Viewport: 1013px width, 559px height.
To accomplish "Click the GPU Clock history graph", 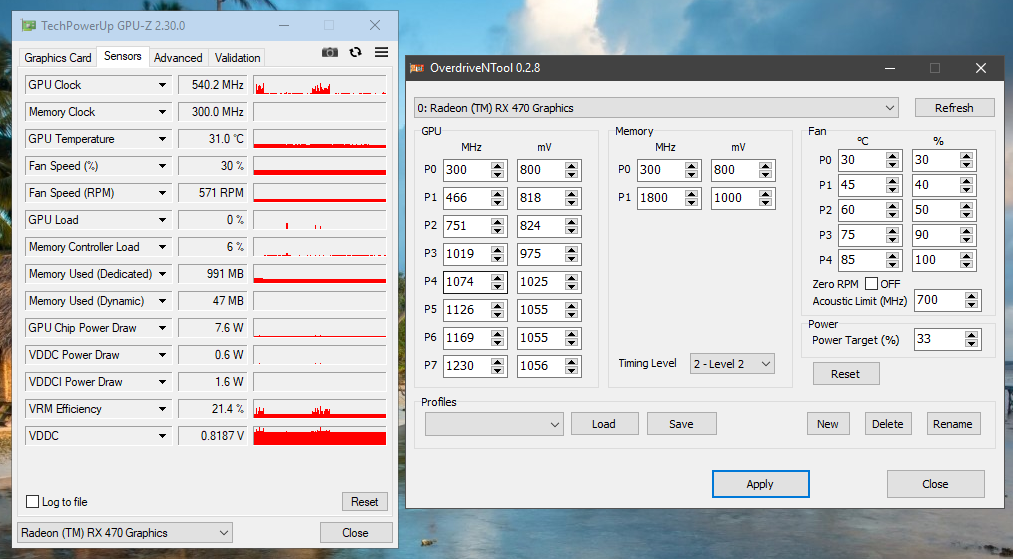I will pos(320,85).
